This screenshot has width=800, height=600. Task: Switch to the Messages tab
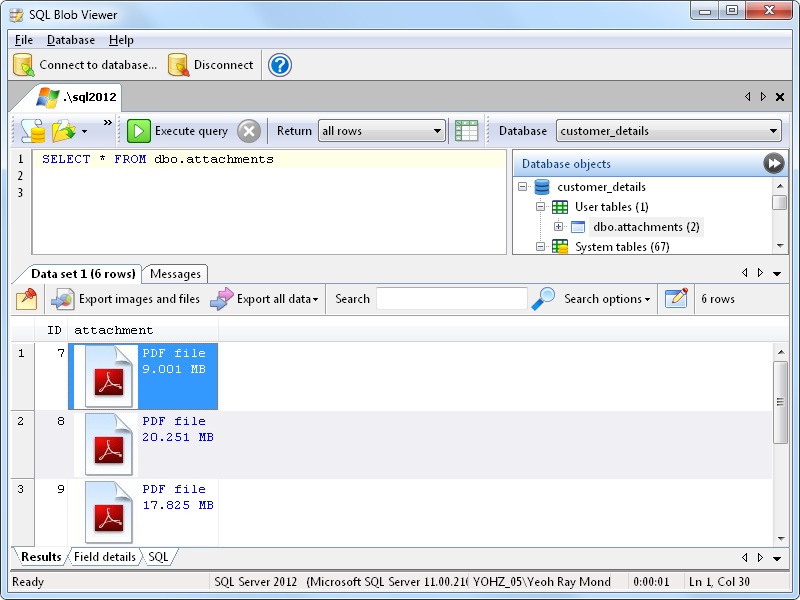point(175,273)
